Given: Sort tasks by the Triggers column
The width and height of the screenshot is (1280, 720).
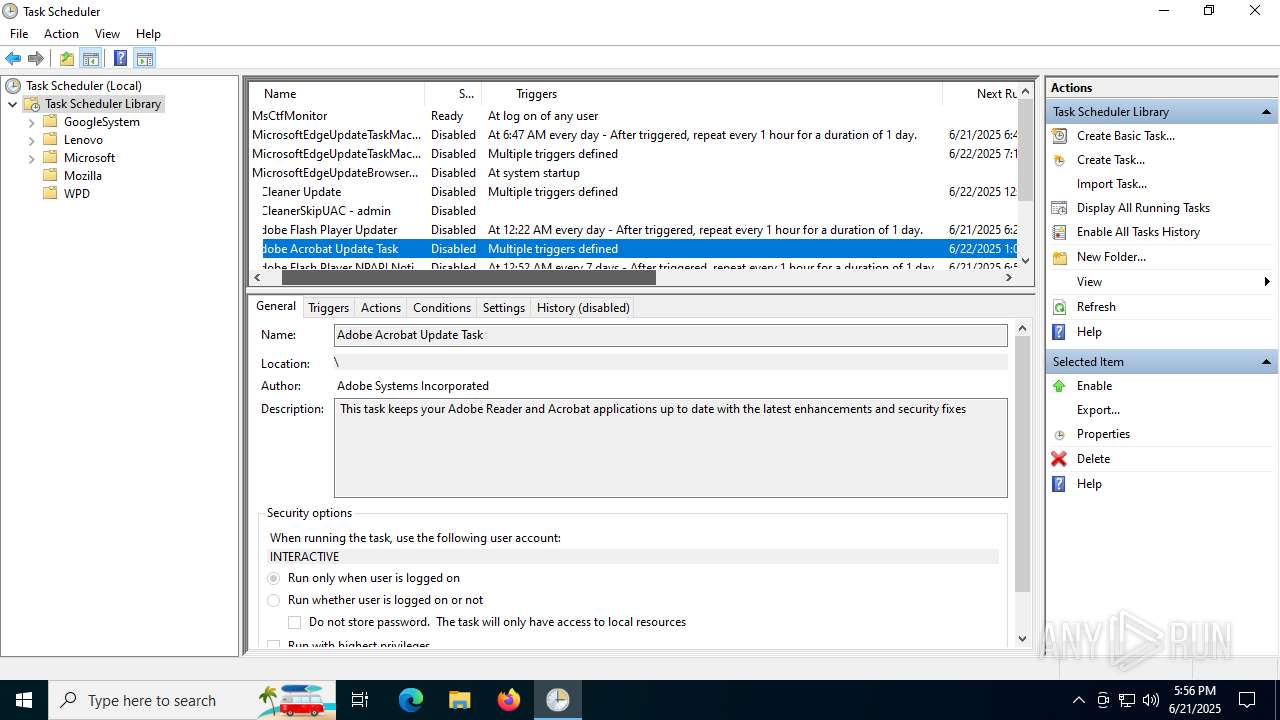Looking at the screenshot, I should 712,94.
